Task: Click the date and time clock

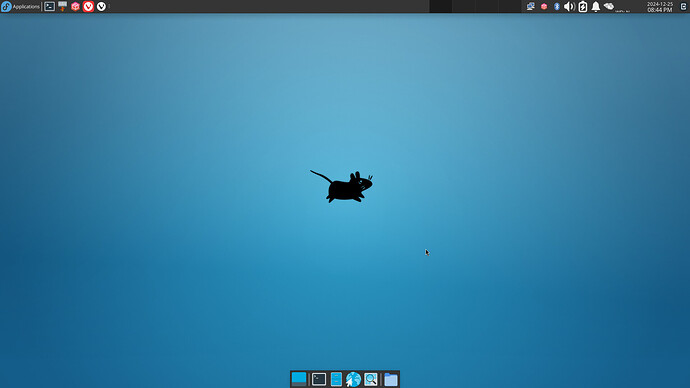Action: [660, 7]
